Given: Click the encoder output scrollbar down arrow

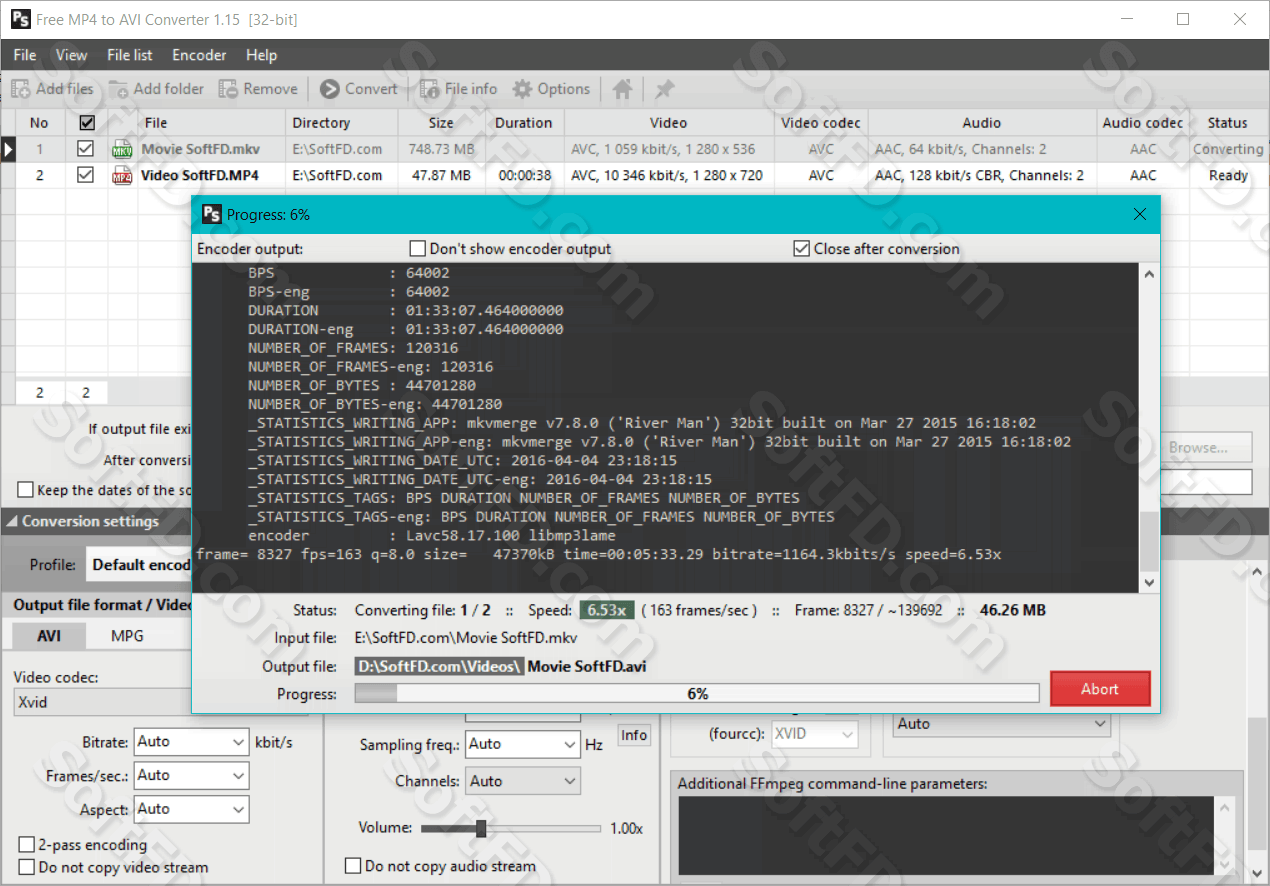Looking at the screenshot, I should [x=1149, y=582].
